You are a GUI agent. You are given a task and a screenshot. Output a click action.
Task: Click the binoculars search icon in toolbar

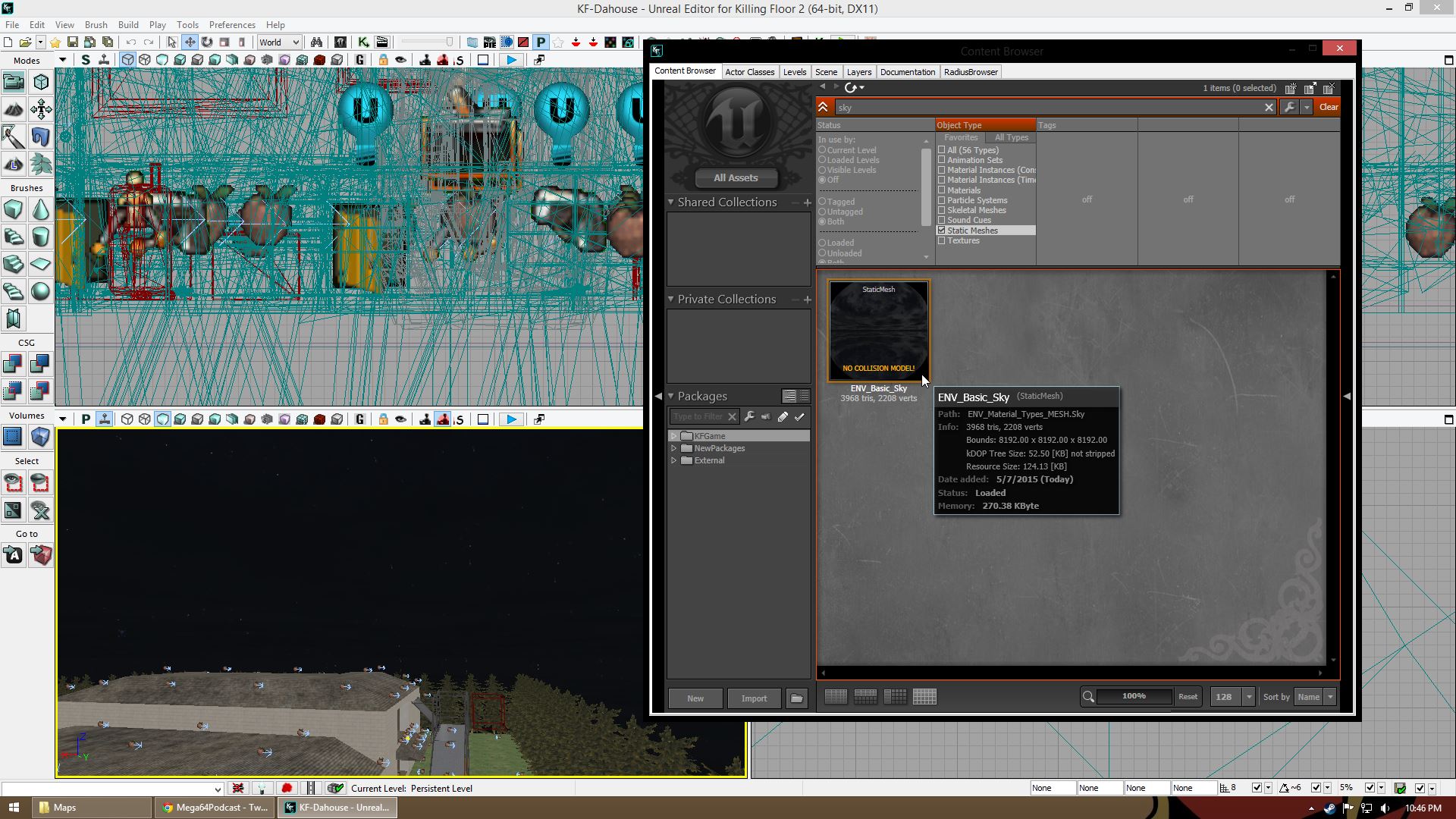click(x=316, y=42)
